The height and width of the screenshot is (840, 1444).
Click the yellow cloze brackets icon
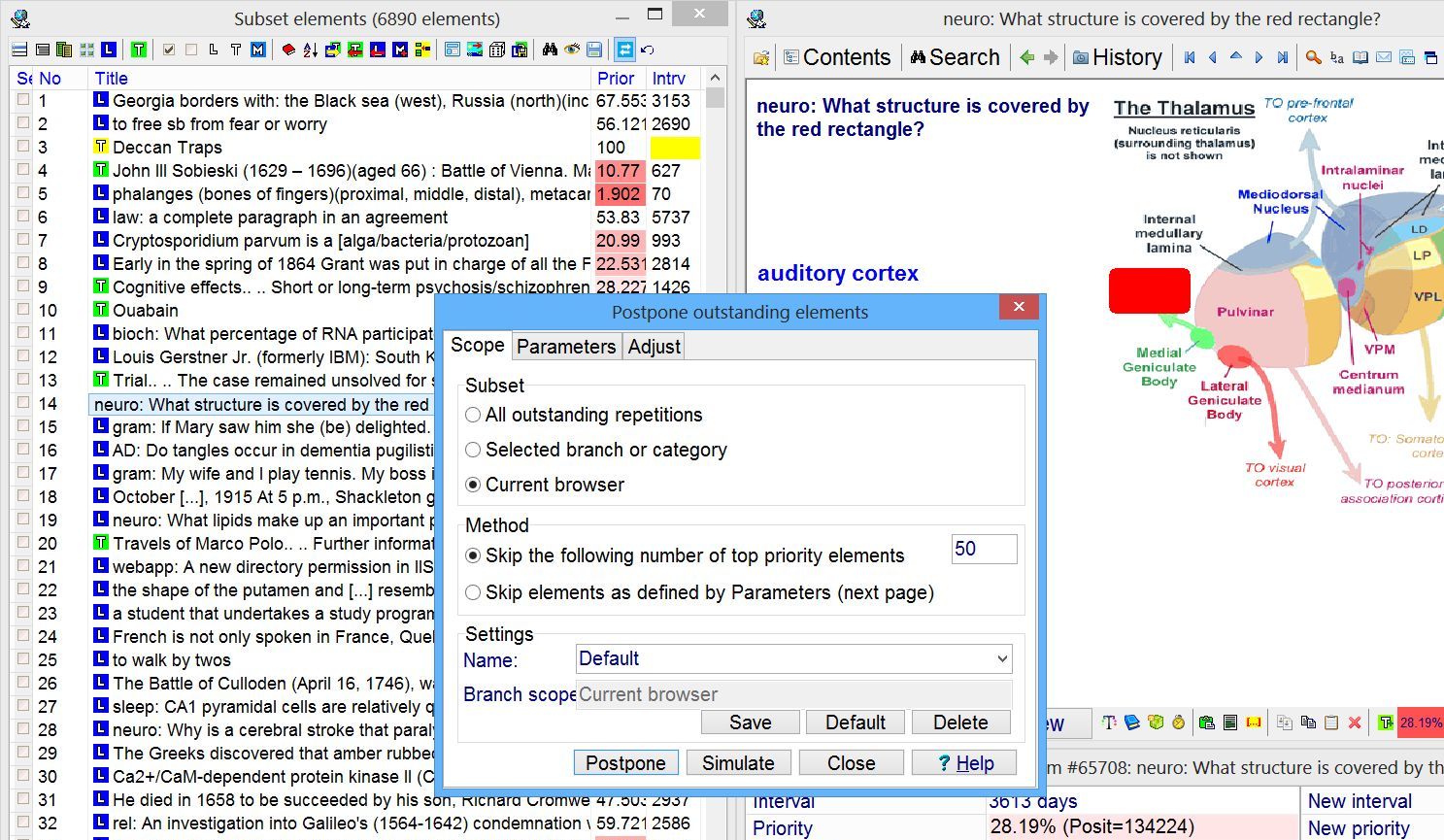[1254, 722]
